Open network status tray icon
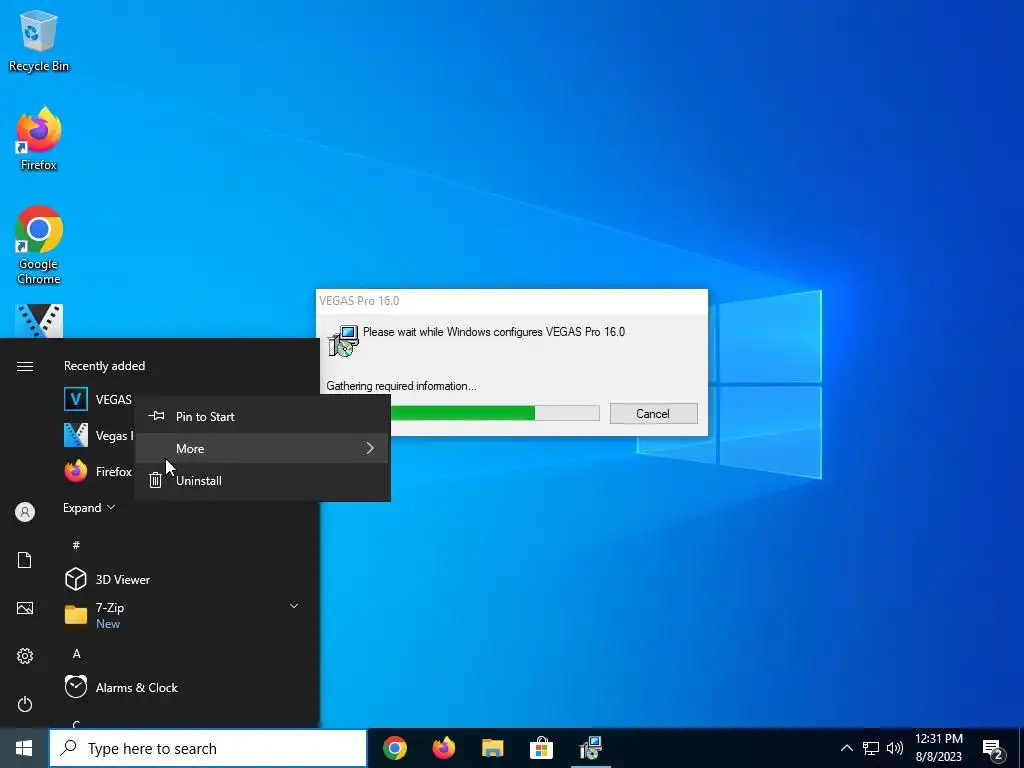This screenshot has width=1024, height=768. point(871,748)
